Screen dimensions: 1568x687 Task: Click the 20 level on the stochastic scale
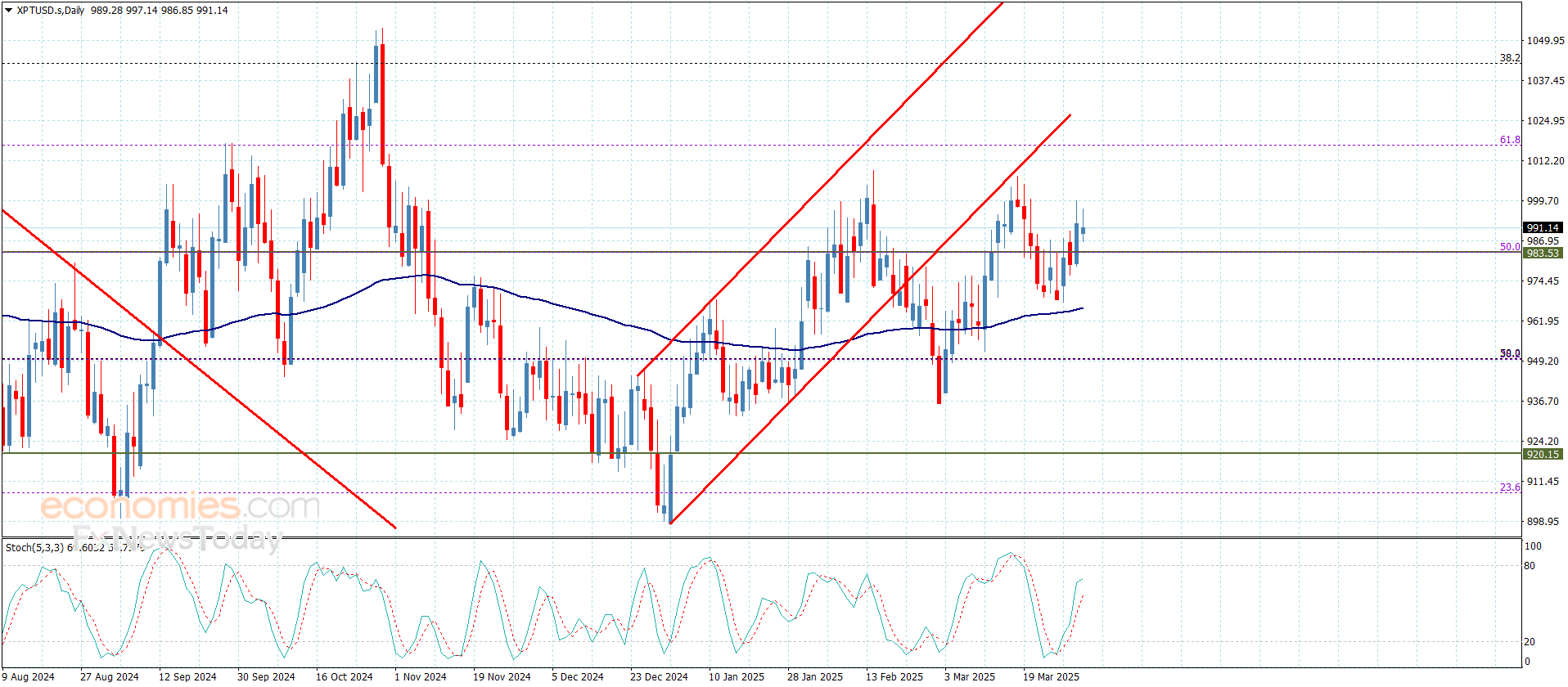pyautogui.click(x=1530, y=642)
